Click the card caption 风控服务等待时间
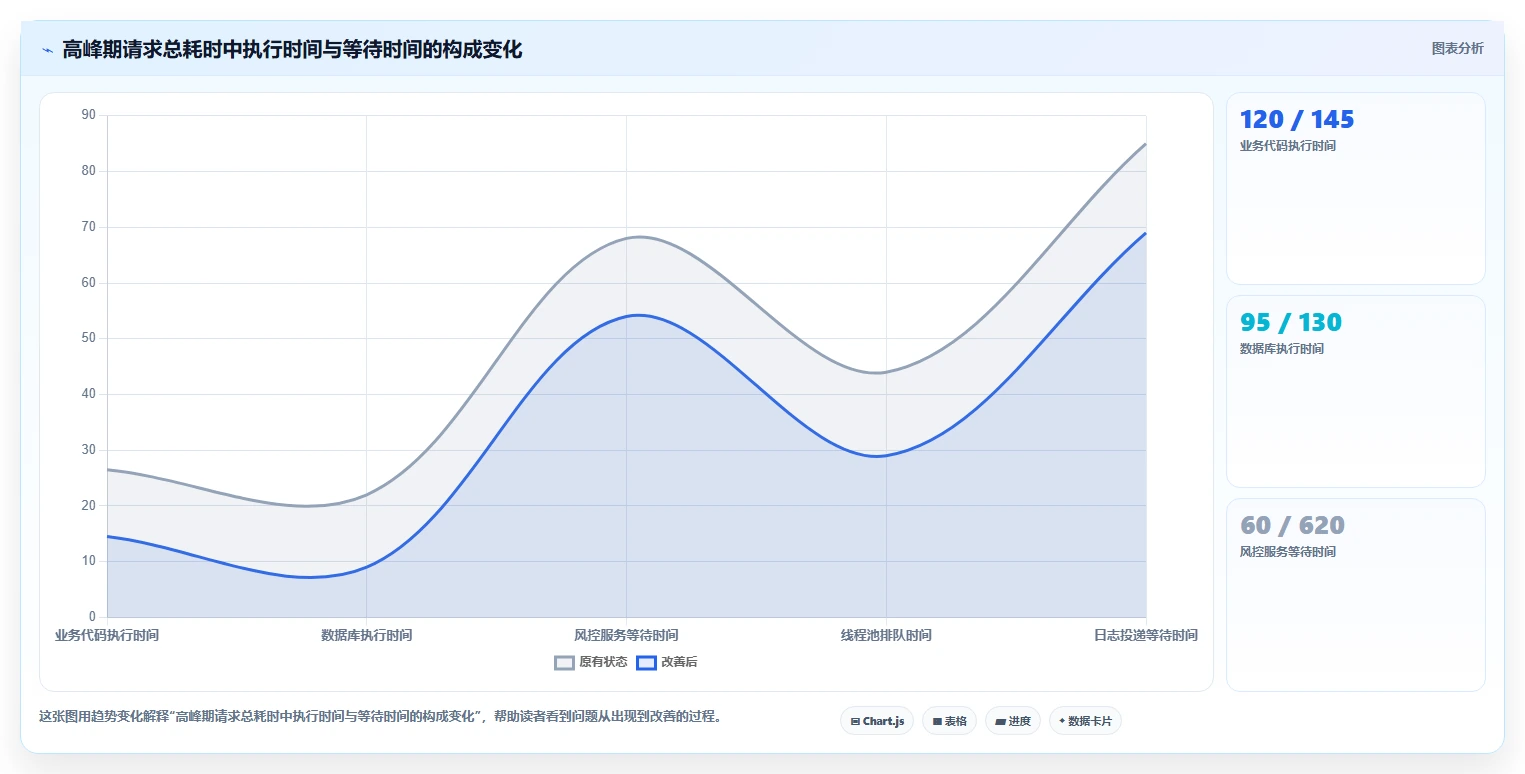 pyautogui.click(x=1288, y=552)
